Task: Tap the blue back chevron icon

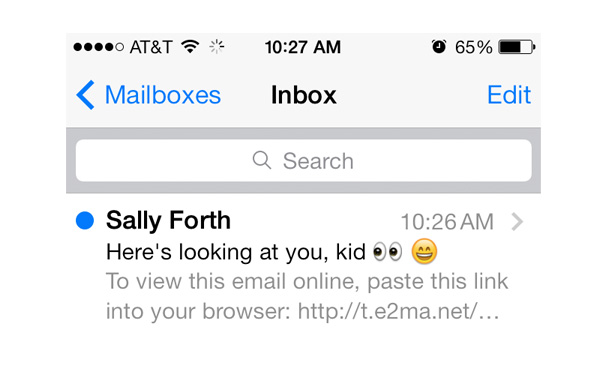Action: [85, 95]
